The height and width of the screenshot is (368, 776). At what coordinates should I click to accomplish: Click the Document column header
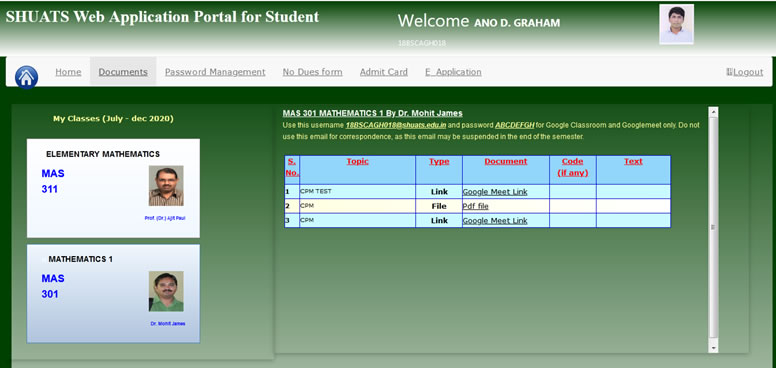[506, 161]
